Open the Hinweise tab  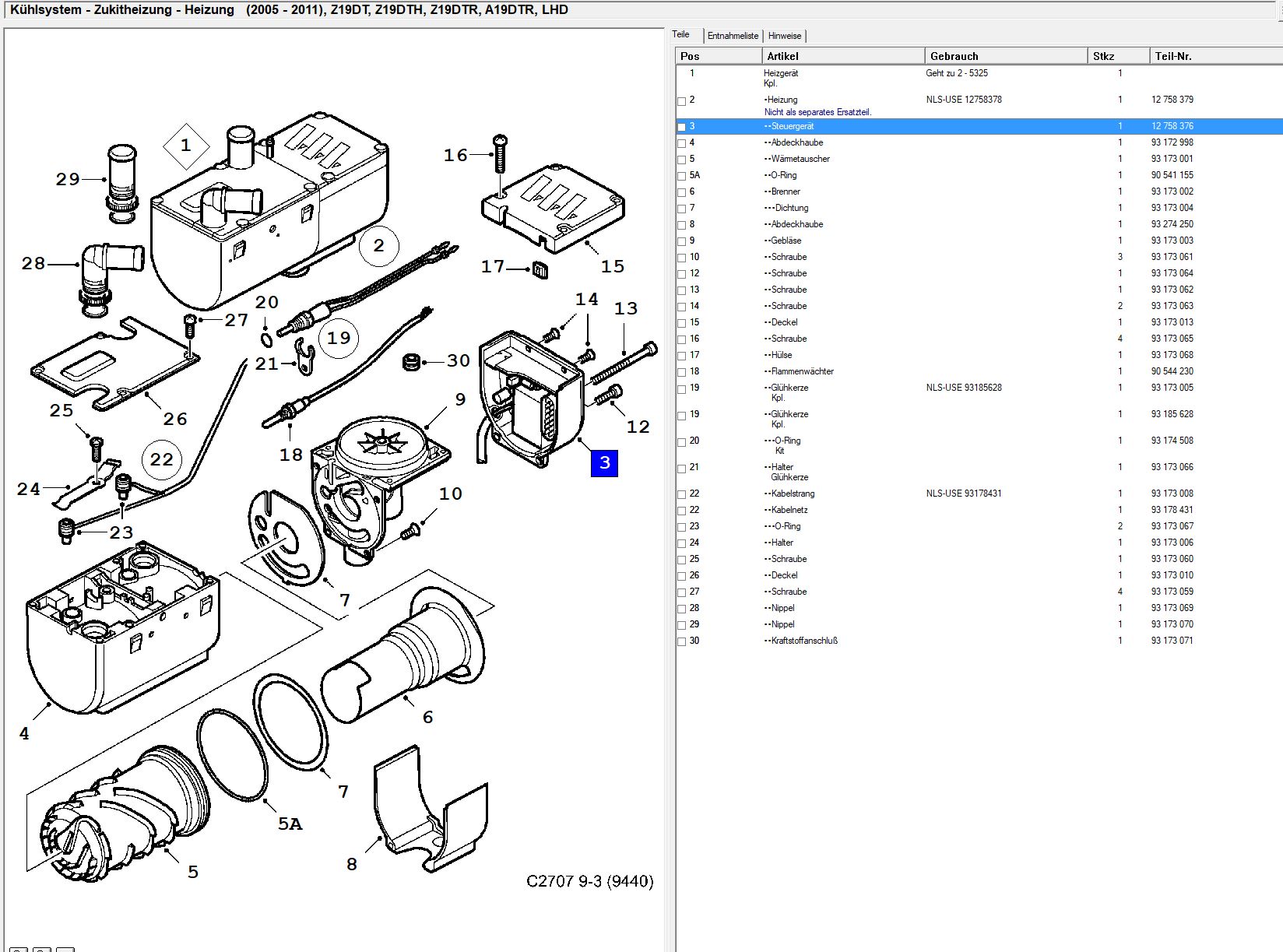point(784,36)
